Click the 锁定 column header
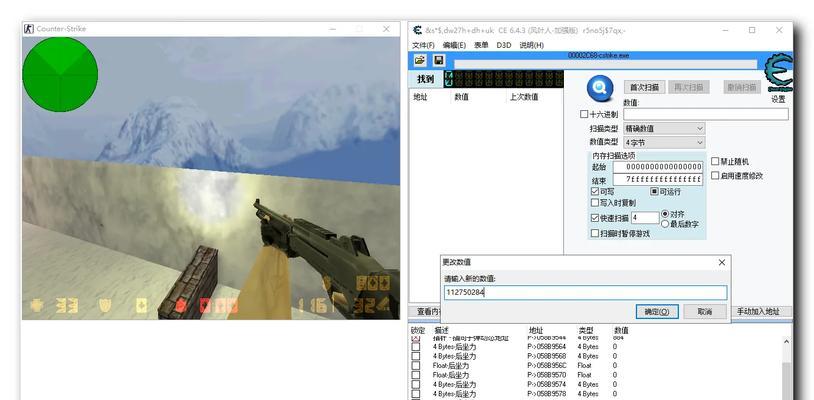Screen dimensions: 814x400 coord(418,330)
